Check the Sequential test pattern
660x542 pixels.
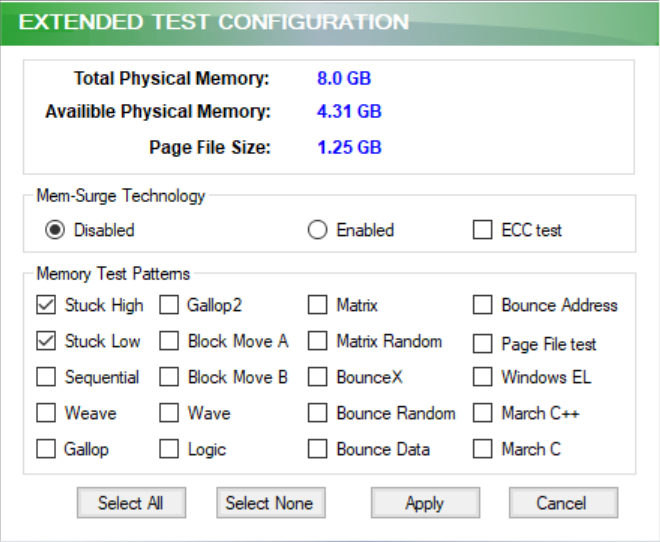click(x=46, y=377)
